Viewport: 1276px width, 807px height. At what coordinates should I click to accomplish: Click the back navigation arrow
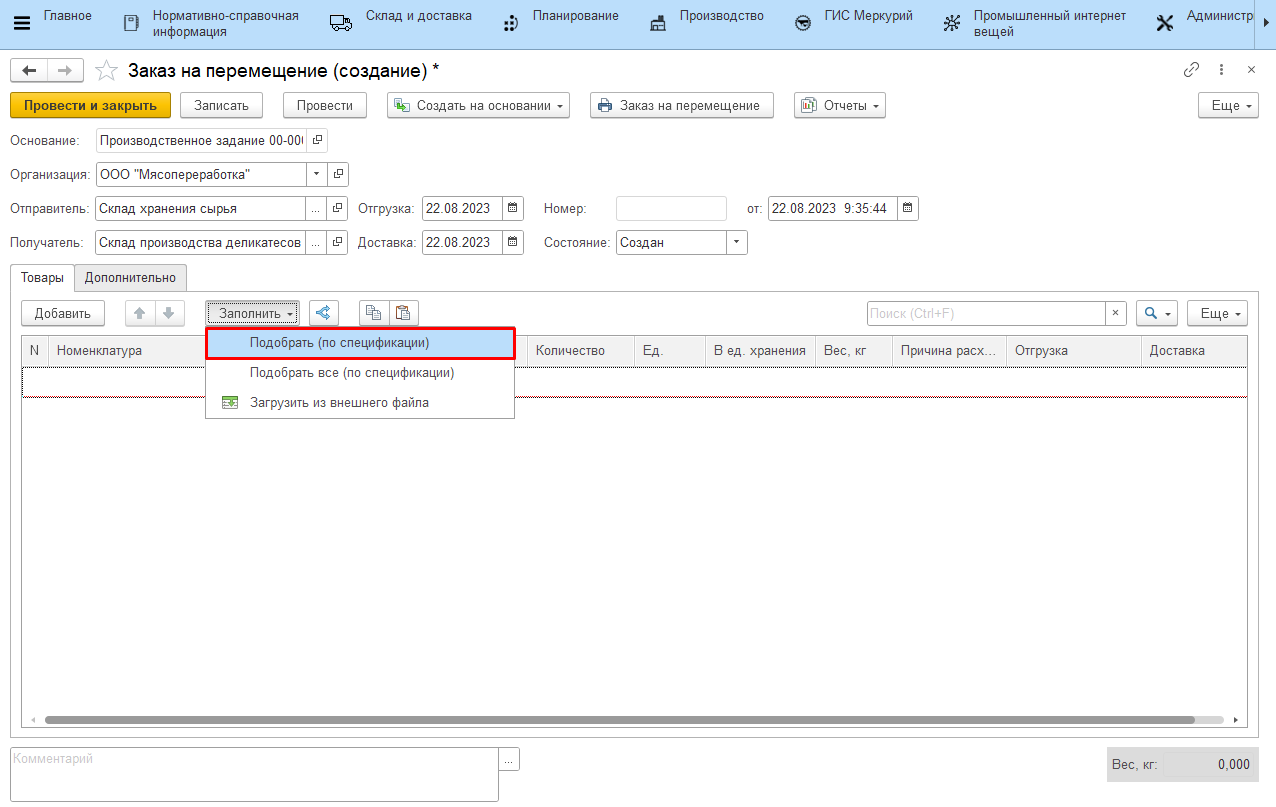pyautogui.click(x=29, y=70)
